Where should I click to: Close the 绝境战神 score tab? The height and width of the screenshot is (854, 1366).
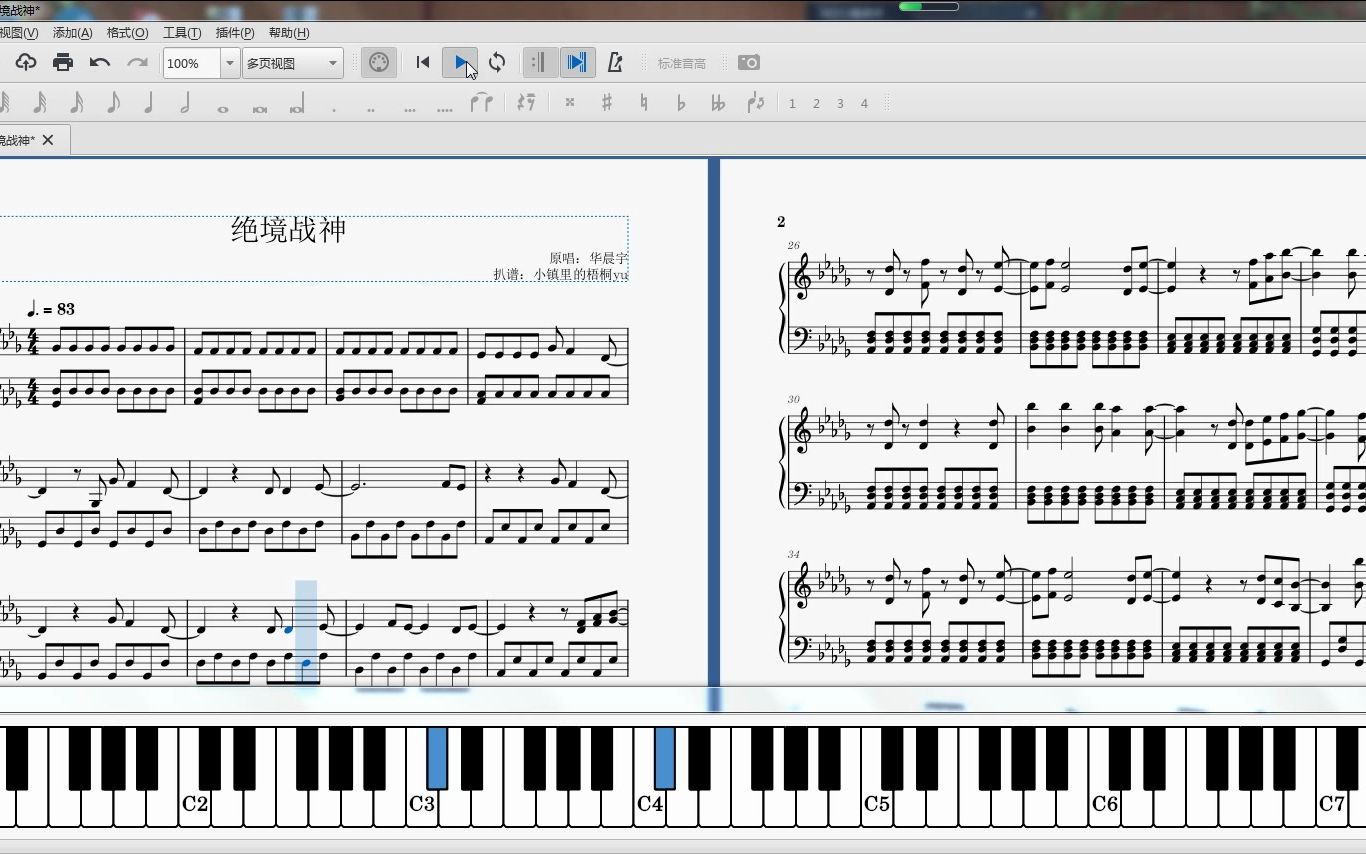tap(48, 140)
